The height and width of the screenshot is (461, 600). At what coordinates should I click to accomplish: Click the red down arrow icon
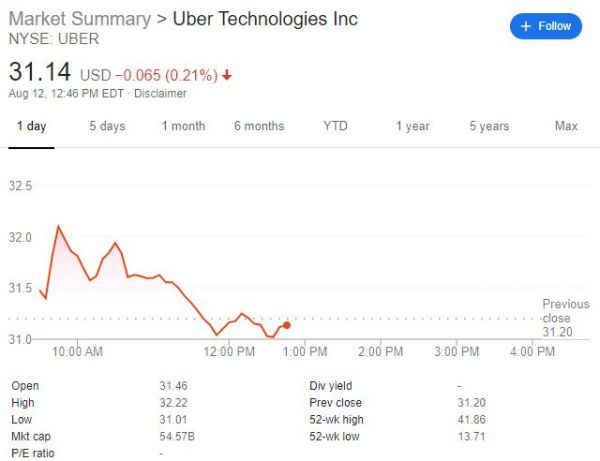227,75
